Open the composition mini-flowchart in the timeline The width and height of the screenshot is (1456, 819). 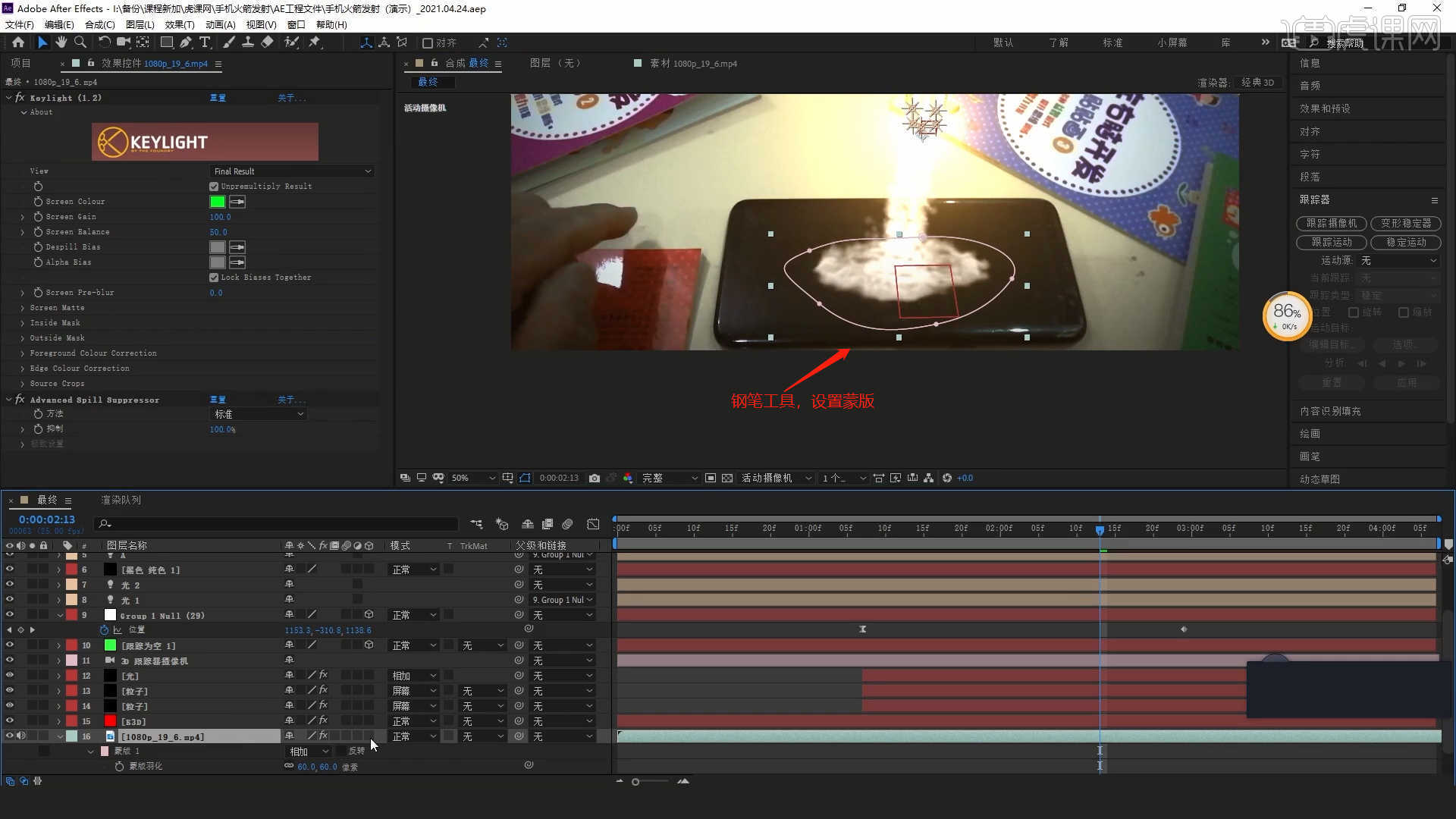476,524
